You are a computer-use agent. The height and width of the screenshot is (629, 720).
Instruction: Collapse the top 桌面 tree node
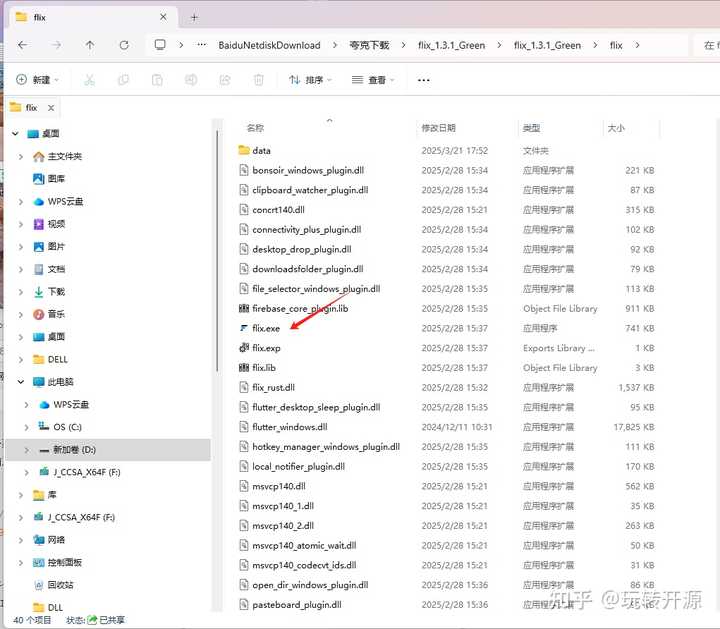point(16,134)
